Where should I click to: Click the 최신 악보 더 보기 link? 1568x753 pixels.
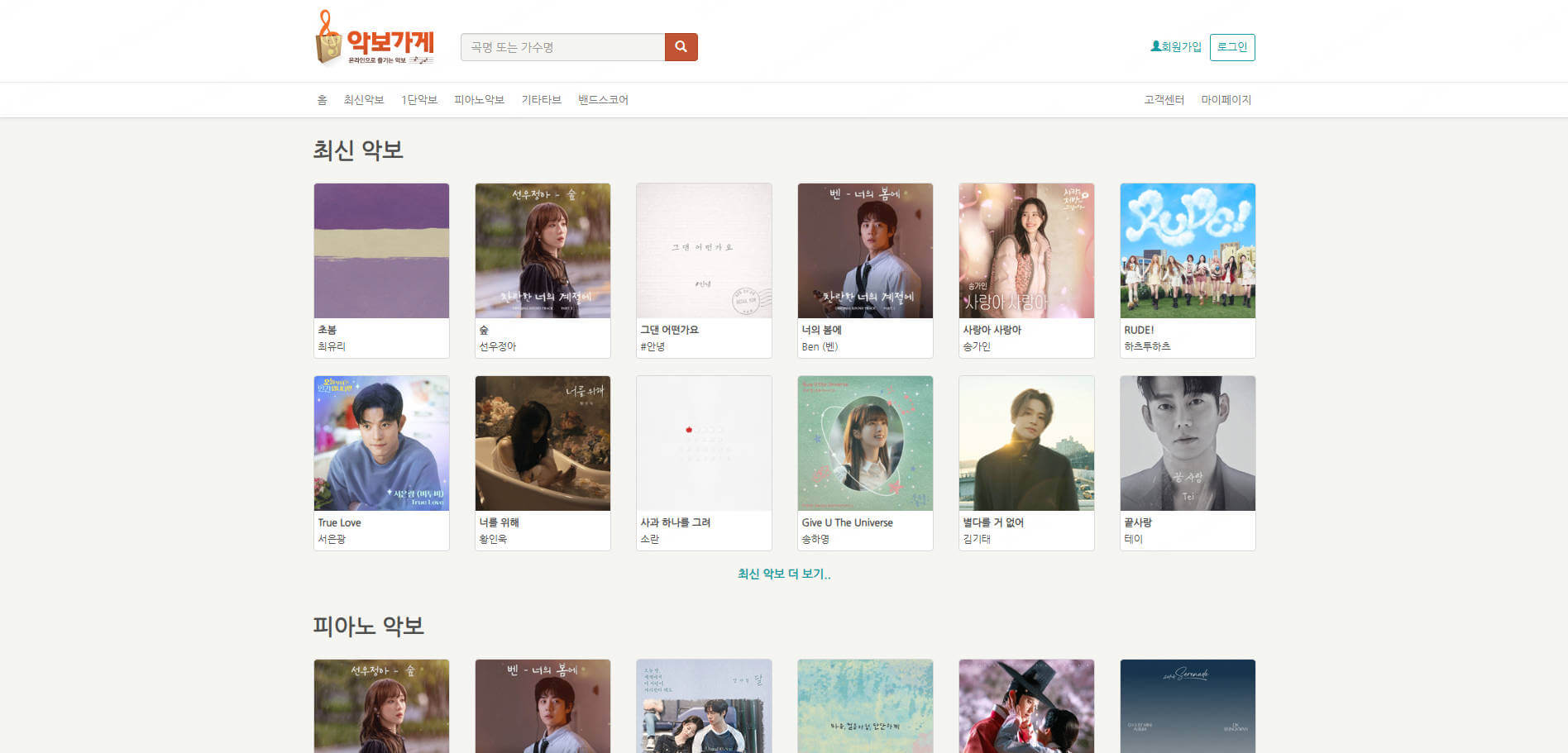tap(783, 574)
